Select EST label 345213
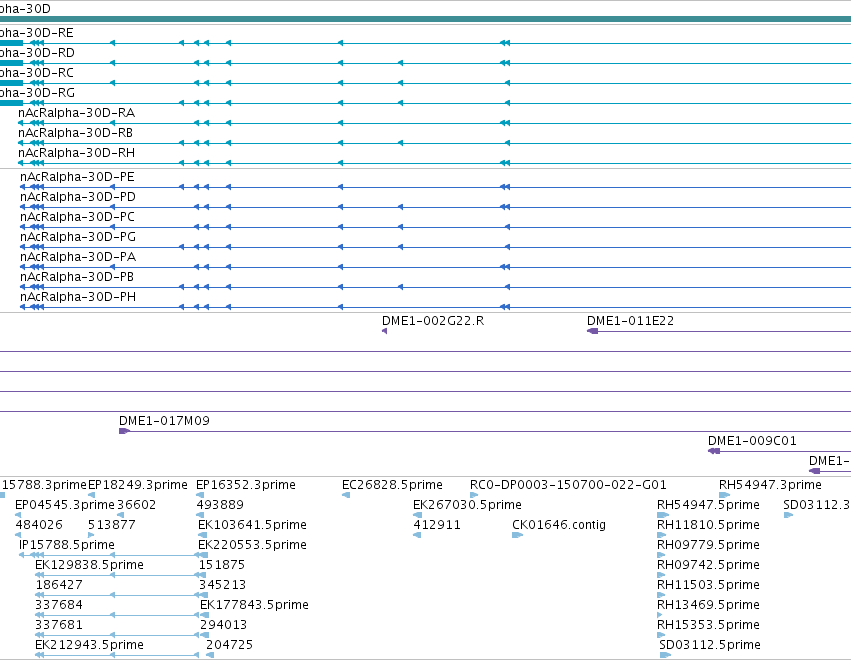Screen dimensions: 851x660 pos(223,585)
